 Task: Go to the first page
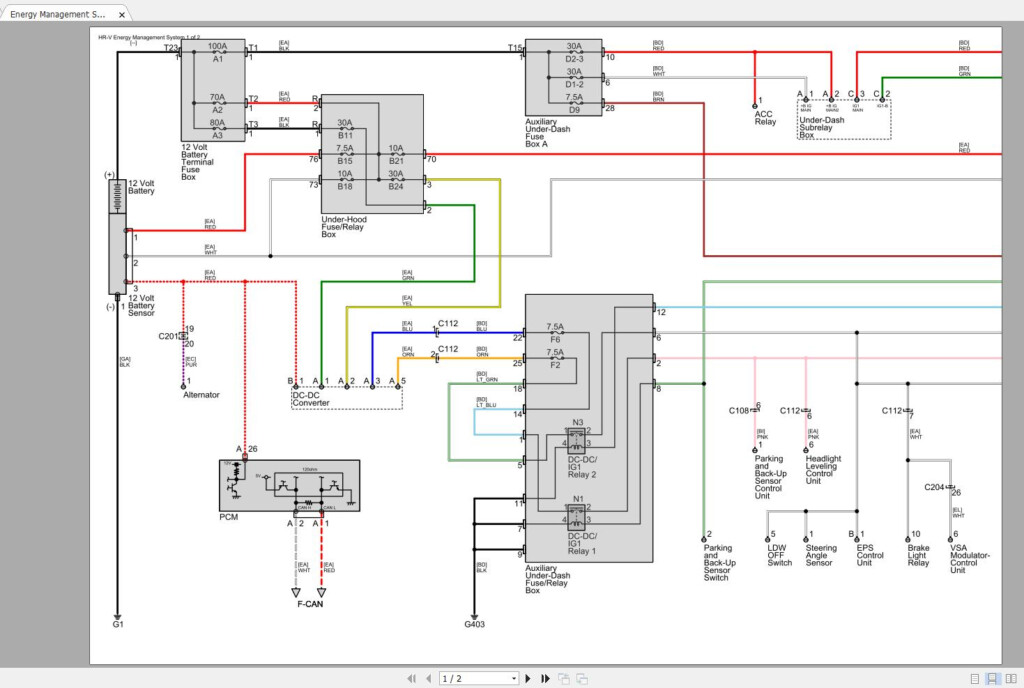pos(411,679)
